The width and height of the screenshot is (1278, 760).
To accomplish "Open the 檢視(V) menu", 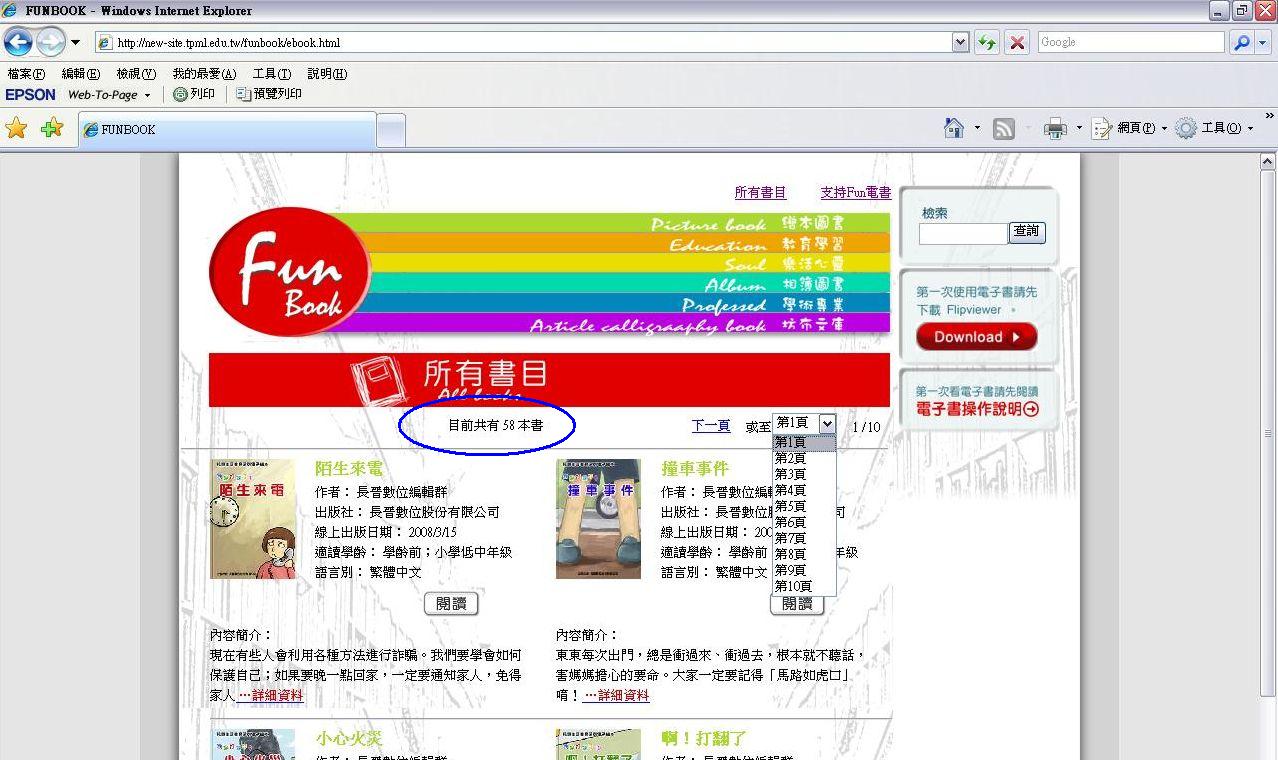I will pyautogui.click(x=136, y=74).
